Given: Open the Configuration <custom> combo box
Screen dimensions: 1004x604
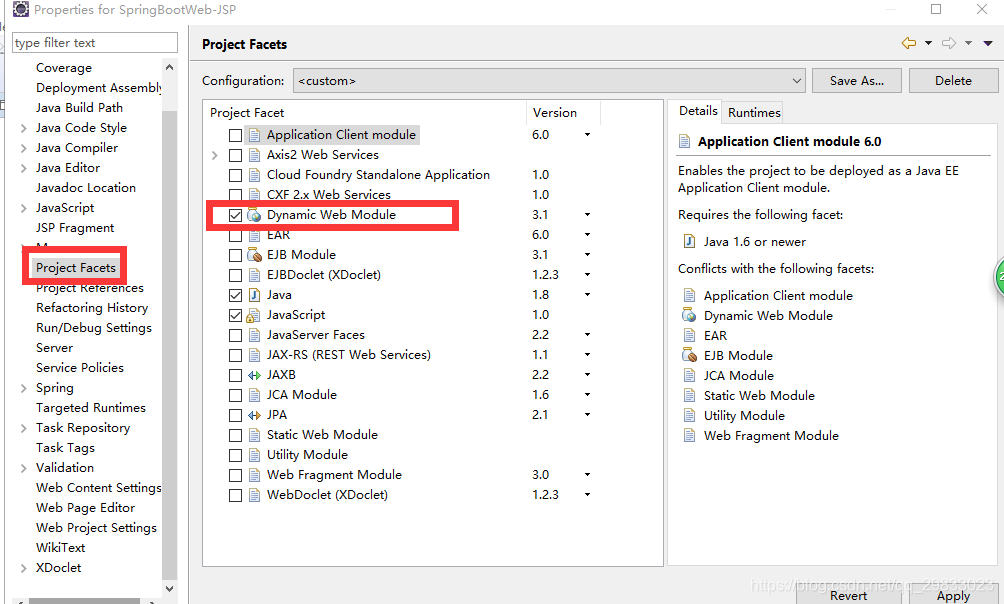Looking at the screenshot, I should pos(549,81).
